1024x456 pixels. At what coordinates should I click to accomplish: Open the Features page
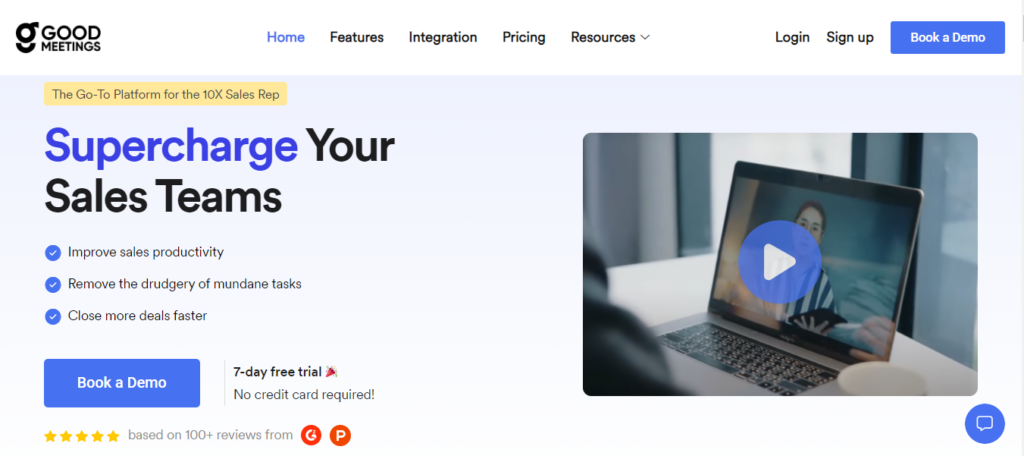(357, 37)
